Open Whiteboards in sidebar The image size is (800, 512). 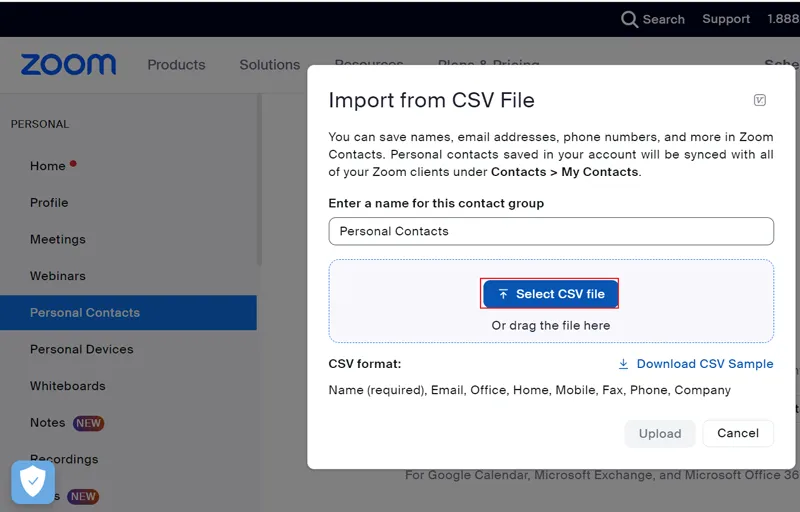pyautogui.click(x=68, y=386)
